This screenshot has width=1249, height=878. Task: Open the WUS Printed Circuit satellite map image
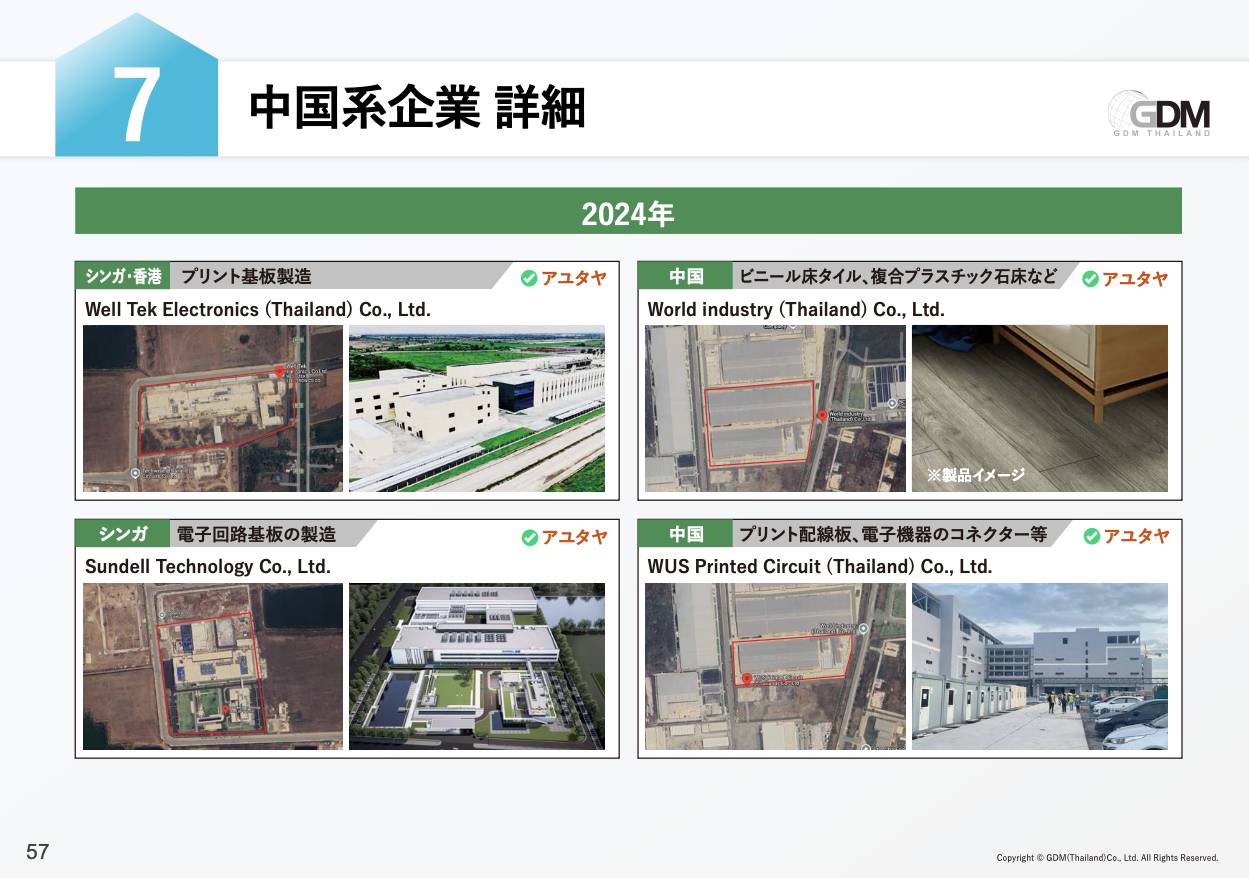[x=775, y=667]
